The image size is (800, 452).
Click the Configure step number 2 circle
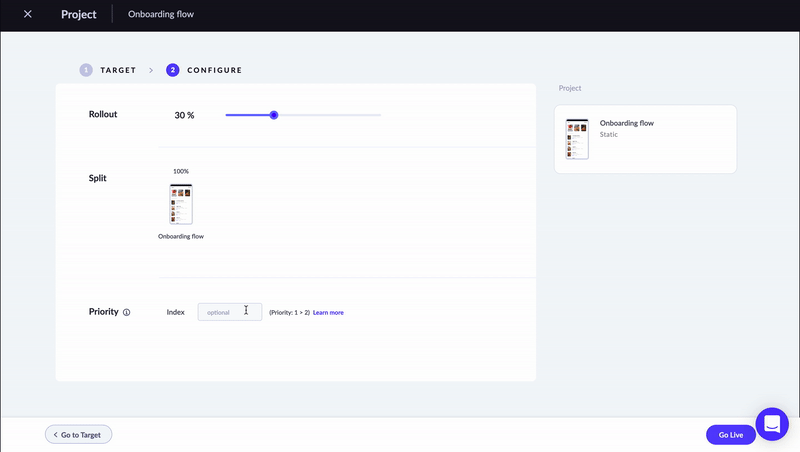(172, 70)
